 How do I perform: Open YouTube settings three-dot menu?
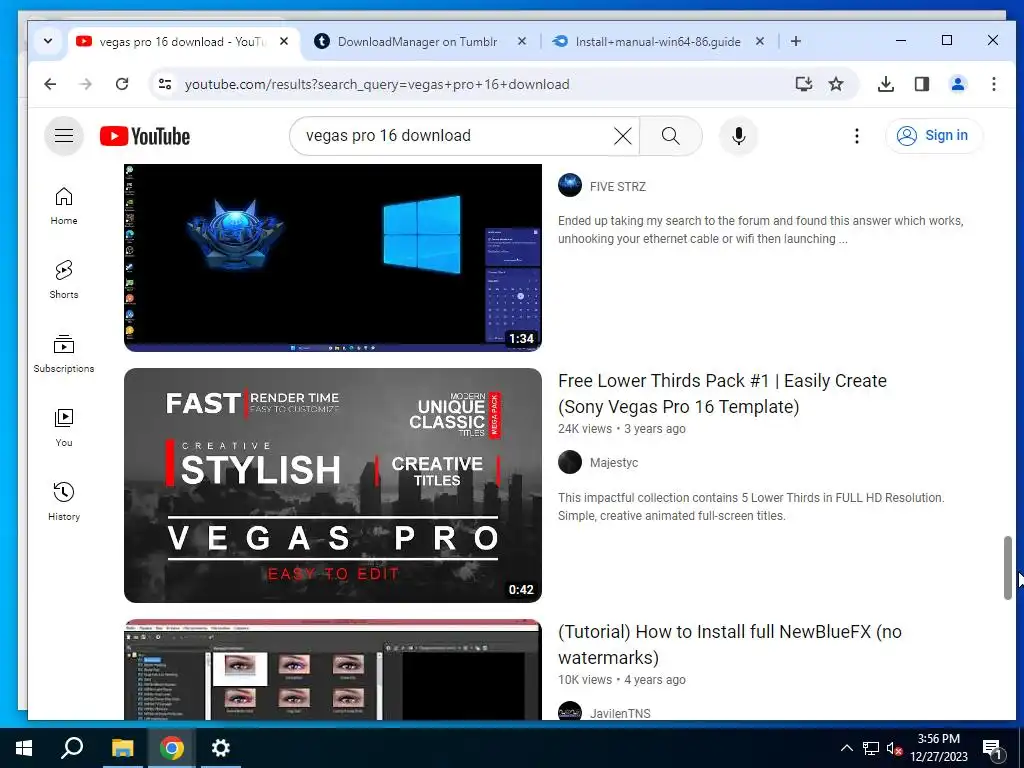(857, 136)
